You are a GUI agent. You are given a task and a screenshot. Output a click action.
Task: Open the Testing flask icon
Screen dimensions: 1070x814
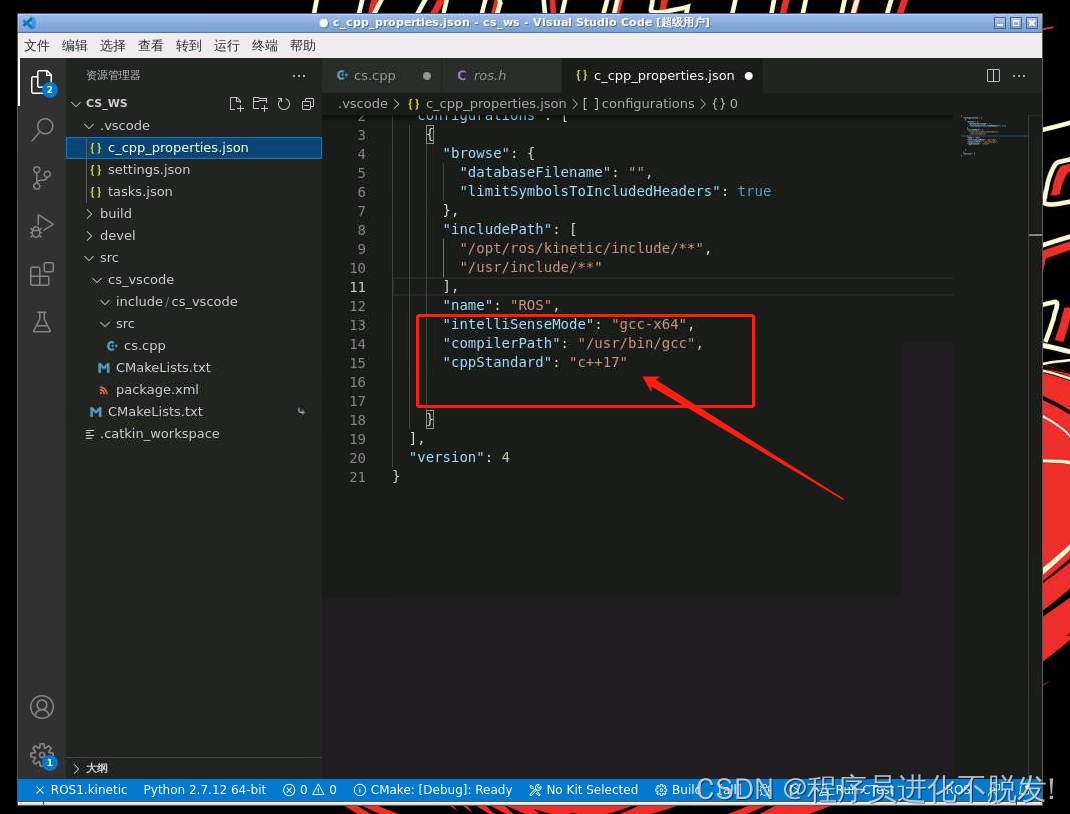[42, 322]
